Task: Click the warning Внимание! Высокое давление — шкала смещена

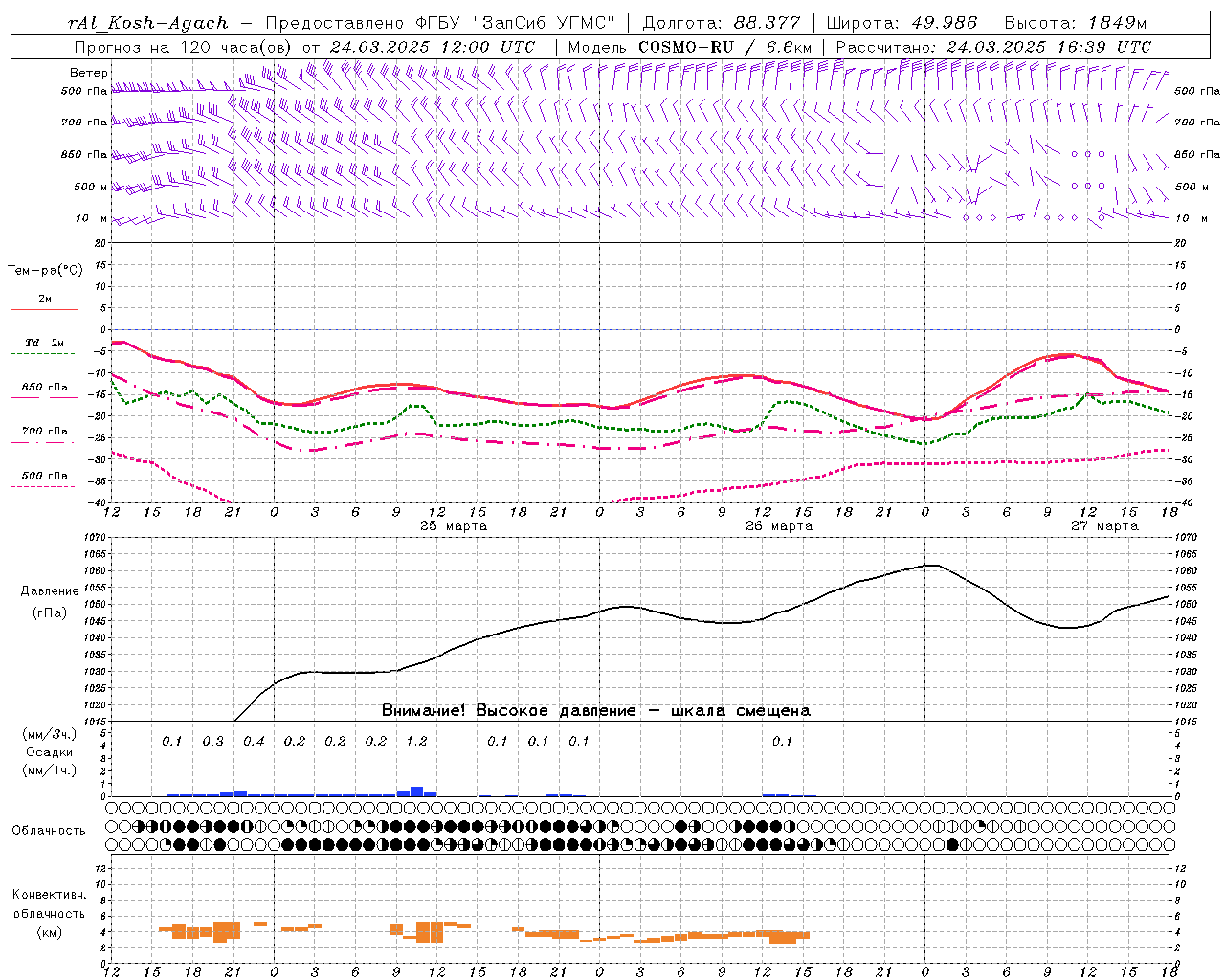Action: 596,711
